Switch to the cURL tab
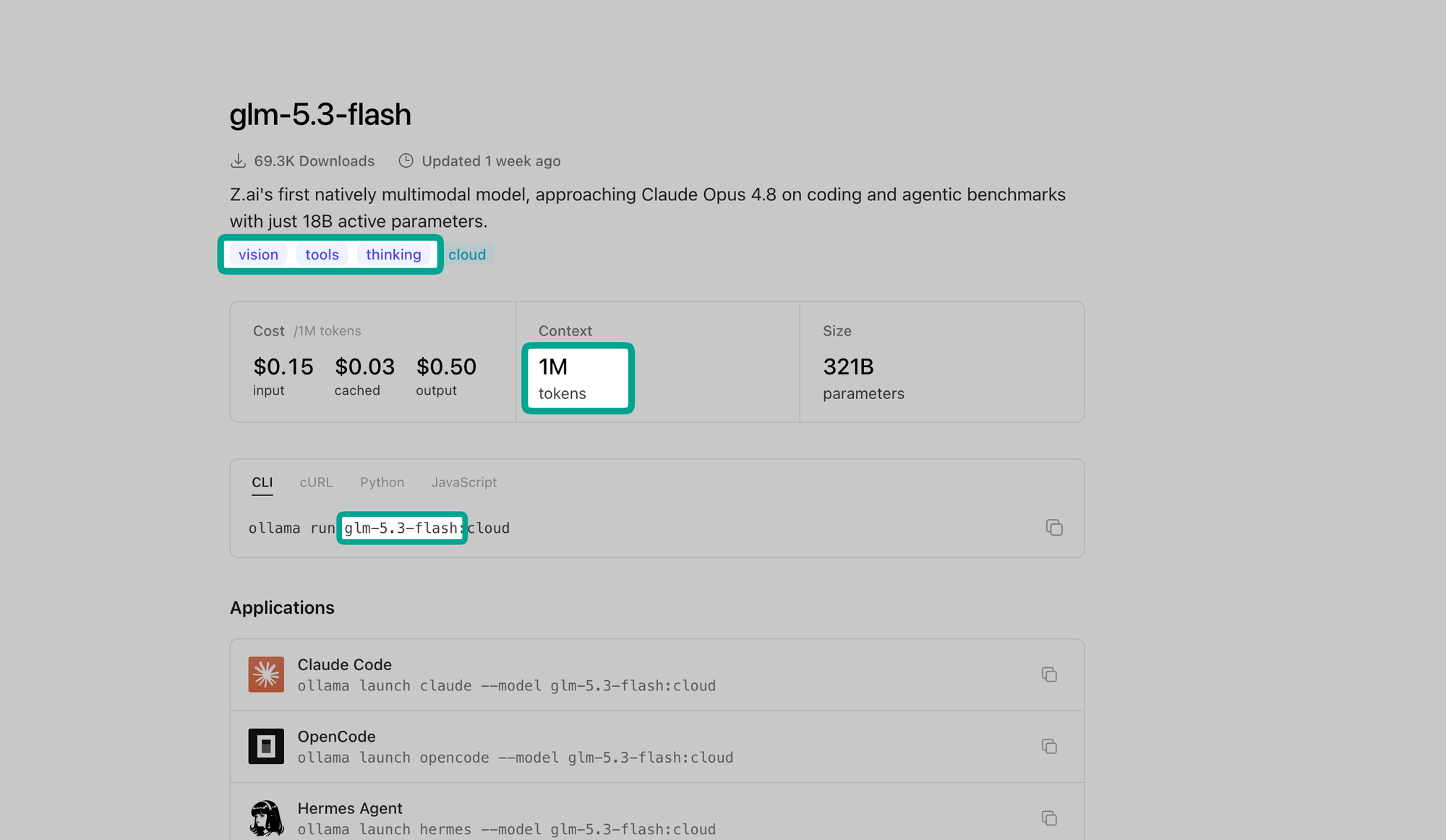The image size is (1446, 840). pos(316,482)
